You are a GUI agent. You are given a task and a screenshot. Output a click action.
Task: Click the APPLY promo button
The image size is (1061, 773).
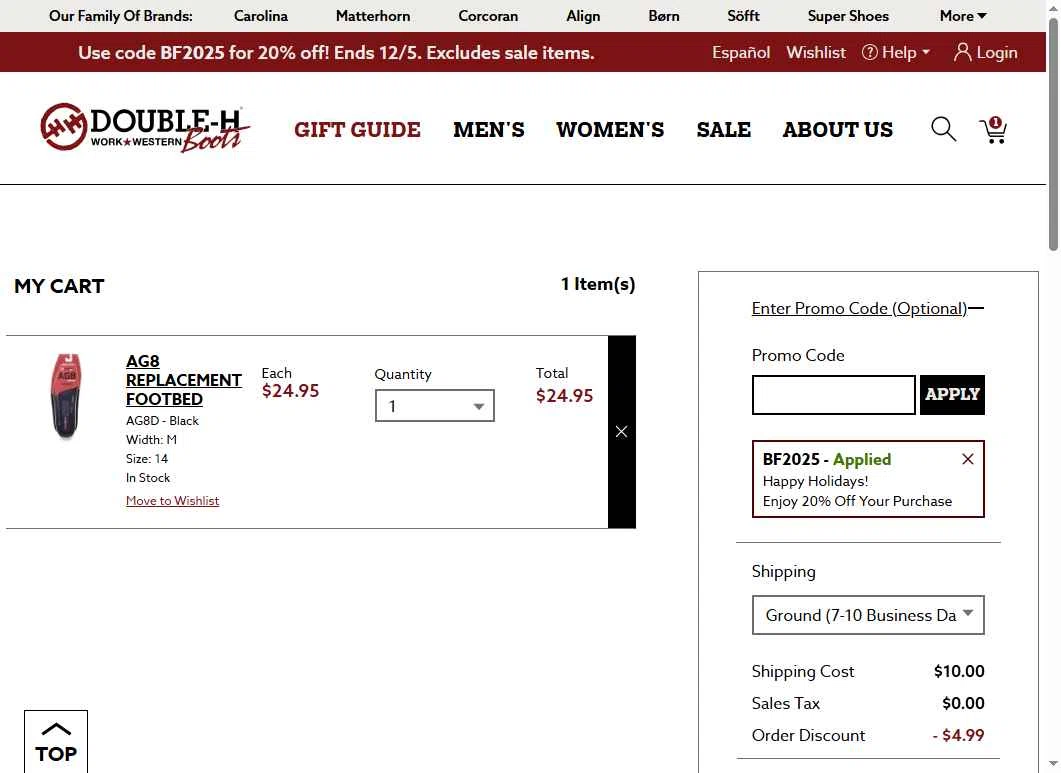coord(952,395)
